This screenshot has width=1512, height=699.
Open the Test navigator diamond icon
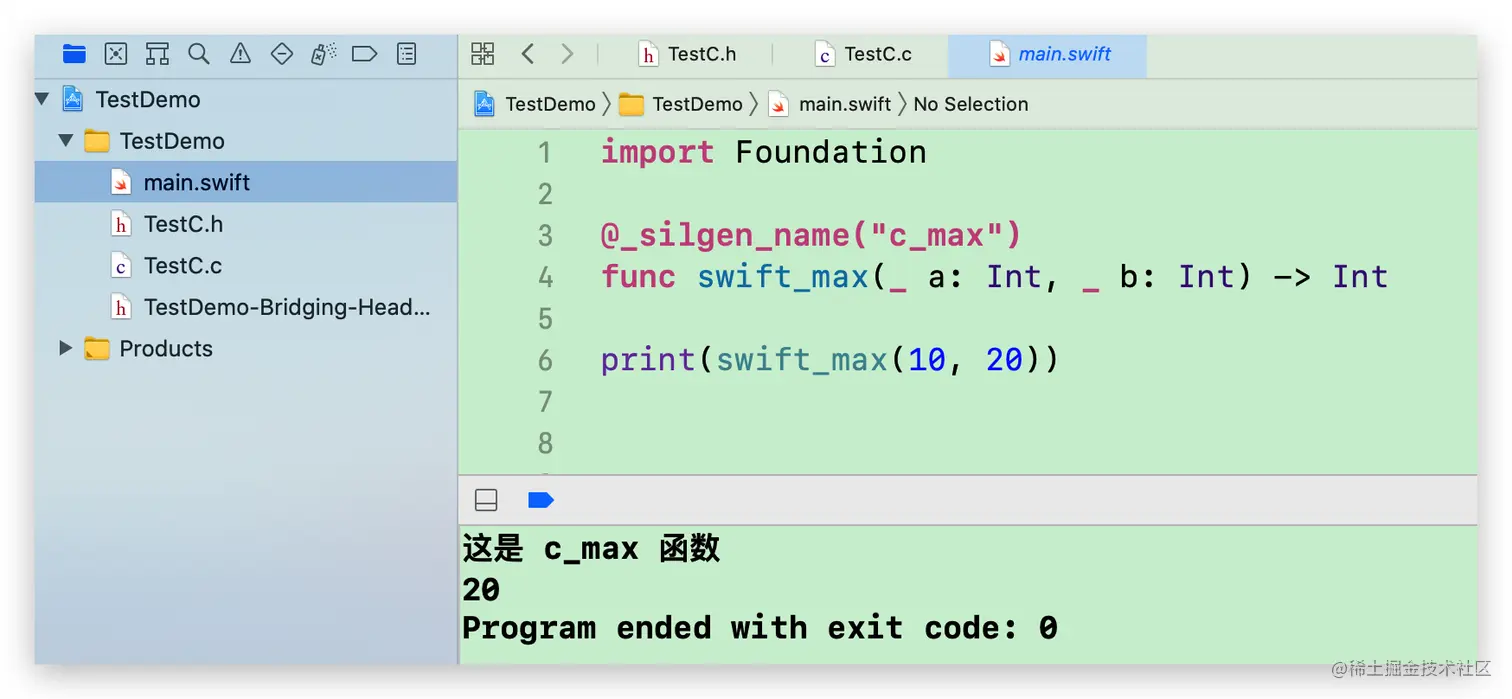pyautogui.click(x=282, y=54)
